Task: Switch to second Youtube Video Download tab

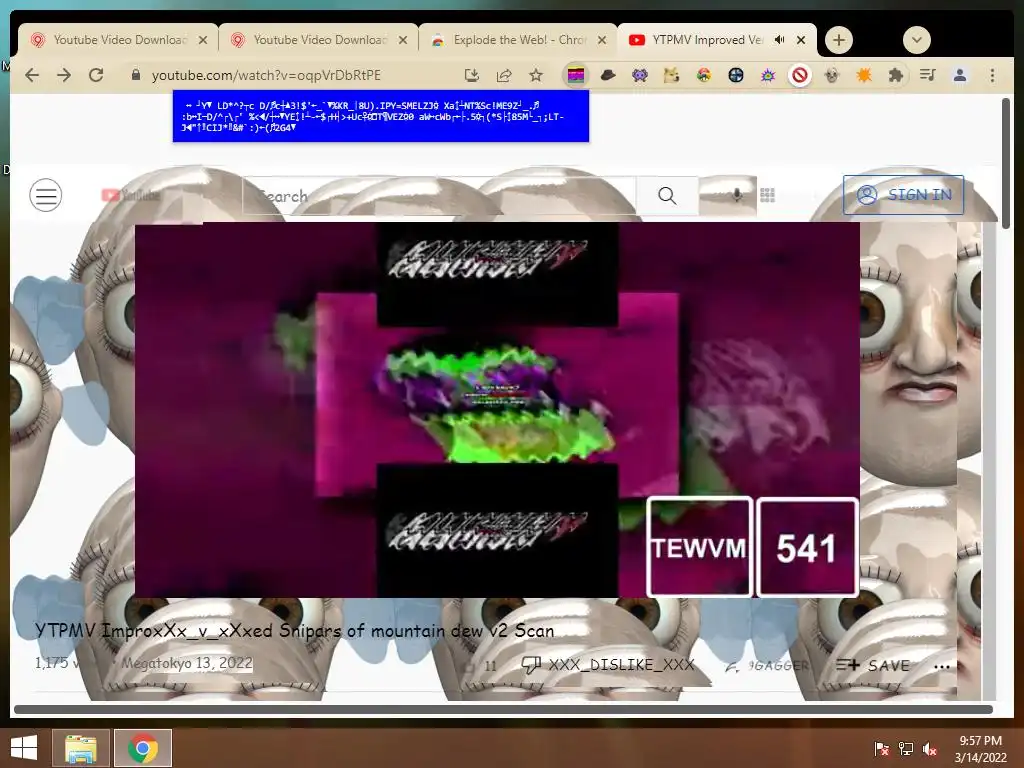Action: 318,40
